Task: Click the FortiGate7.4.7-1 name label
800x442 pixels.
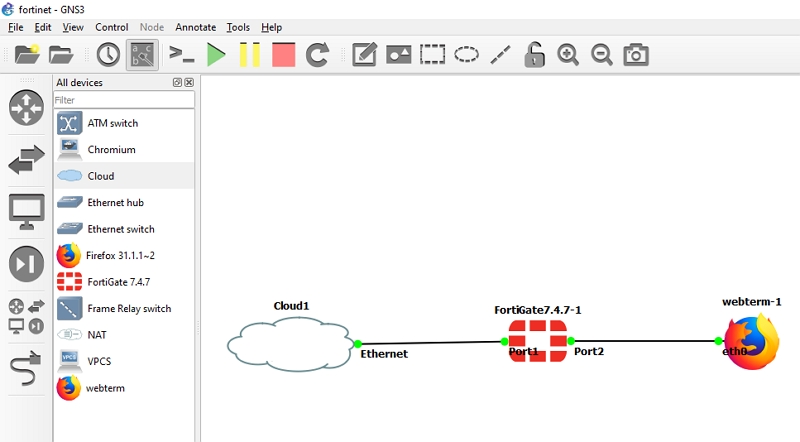Action: coord(538,310)
